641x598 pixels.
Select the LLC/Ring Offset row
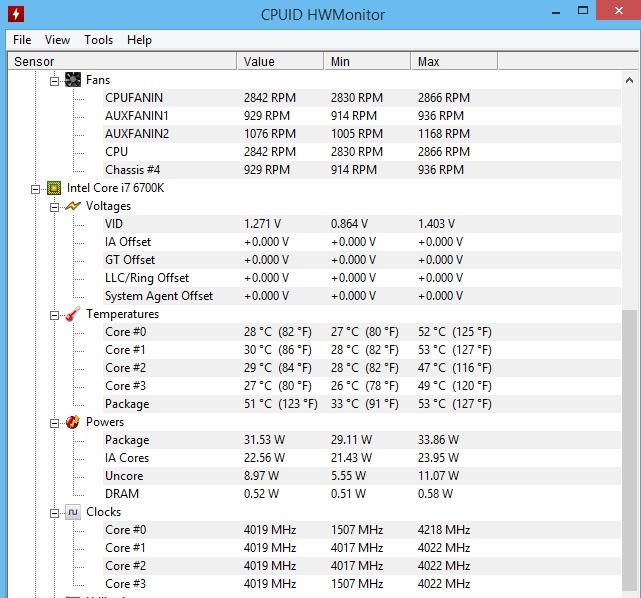pos(362,278)
